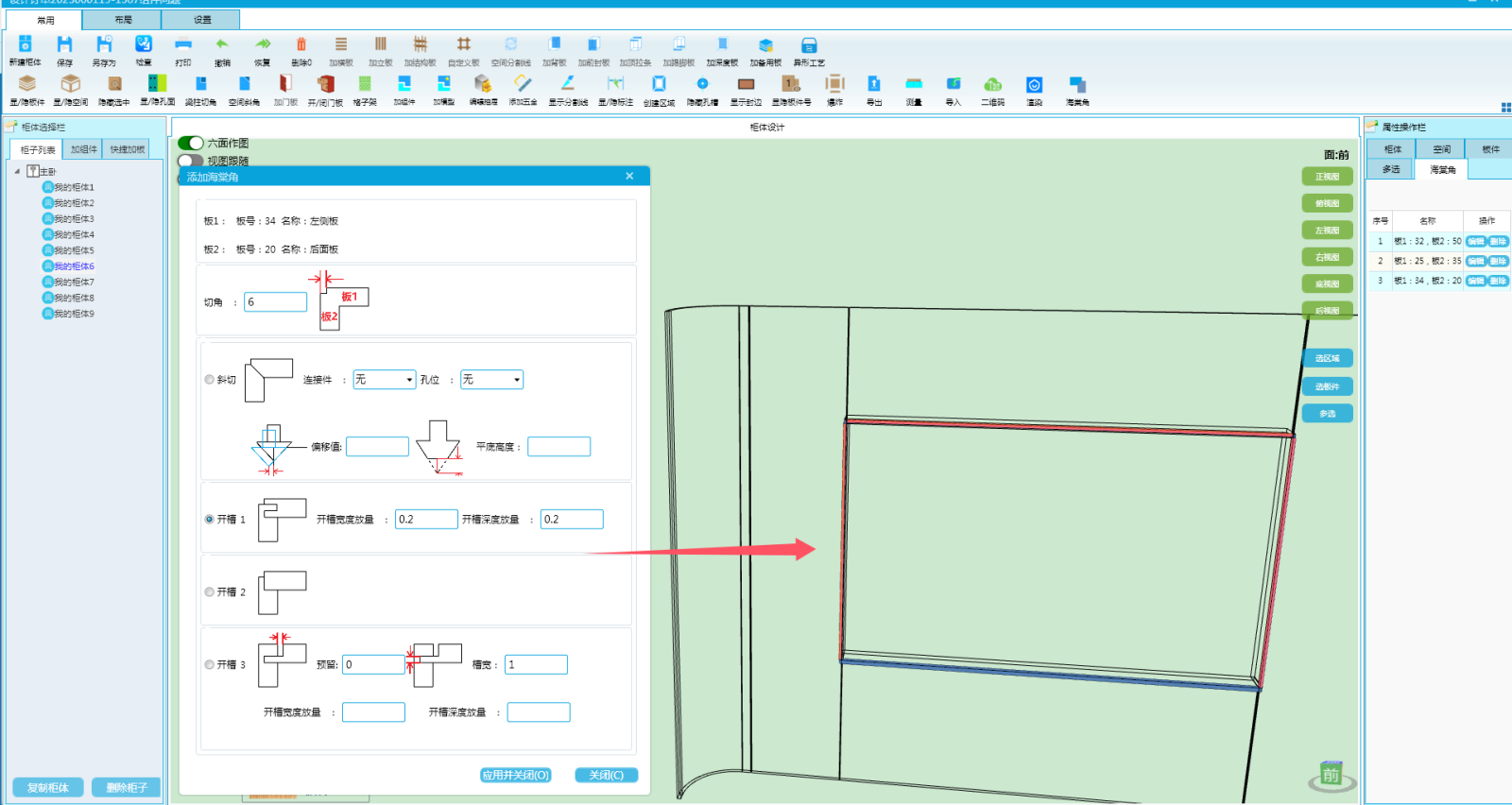Open the 孔位 dropdown

click(491, 380)
